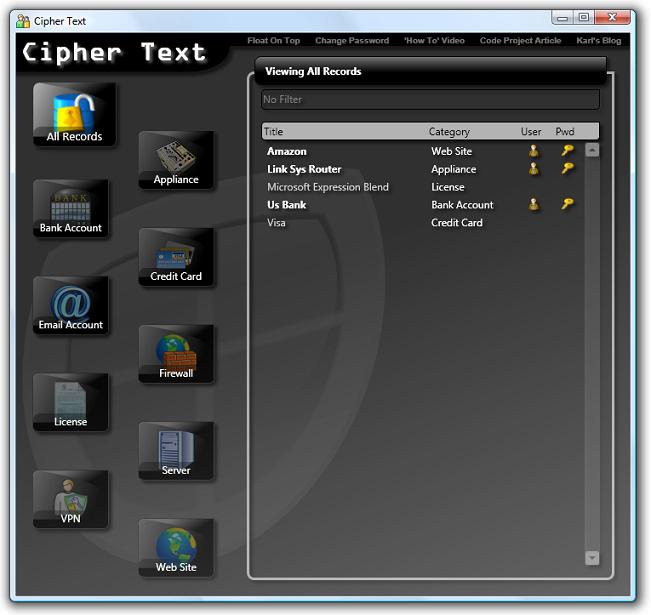The image size is (651, 615).
Task: Open the VPN category tile
Action: pyautogui.click(x=71, y=499)
